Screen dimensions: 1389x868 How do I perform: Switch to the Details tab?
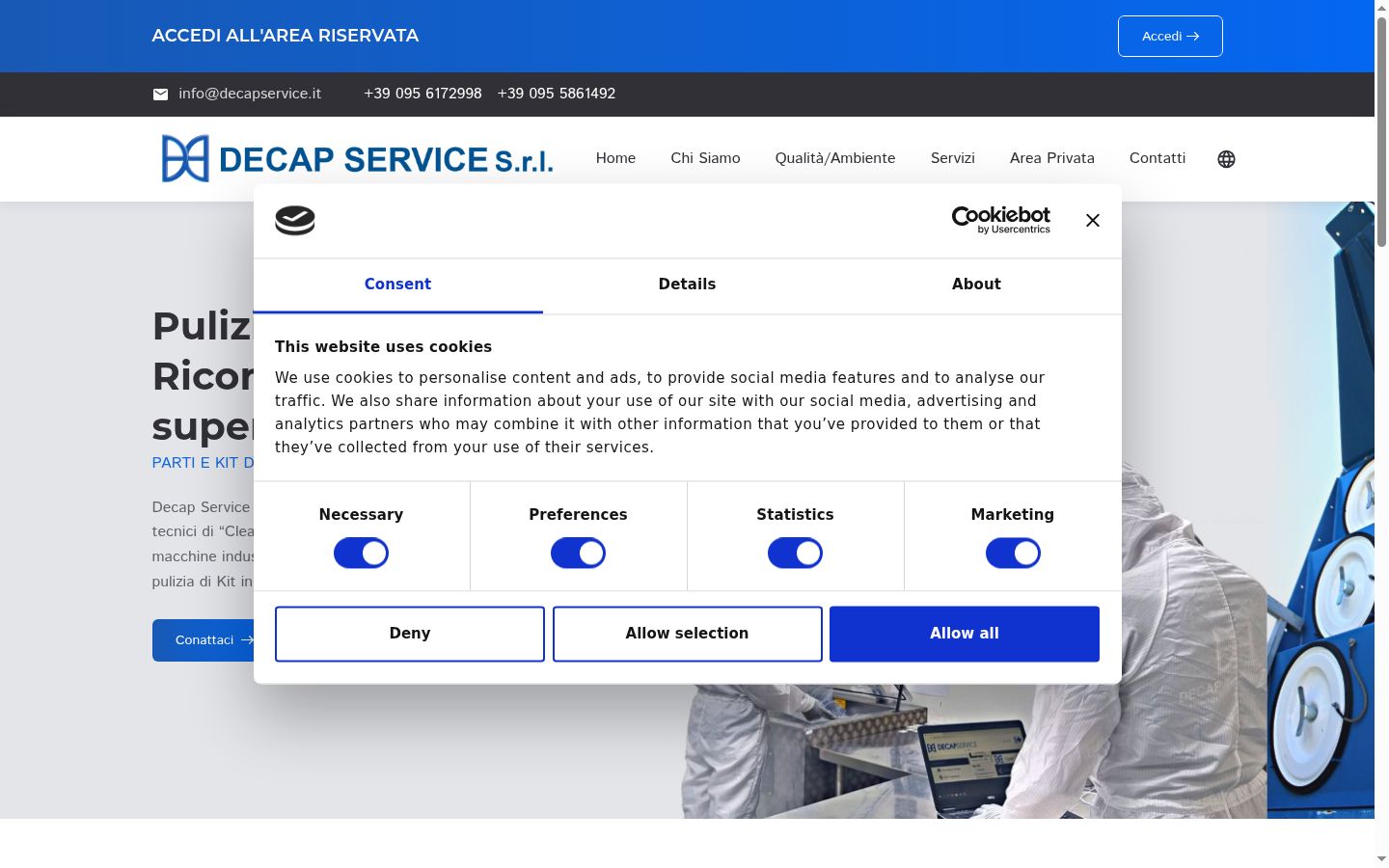tap(687, 285)
